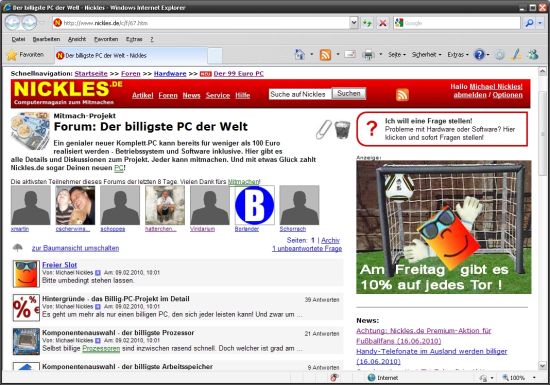Open the News link in header
550x385 pixels.
(191, 95)
